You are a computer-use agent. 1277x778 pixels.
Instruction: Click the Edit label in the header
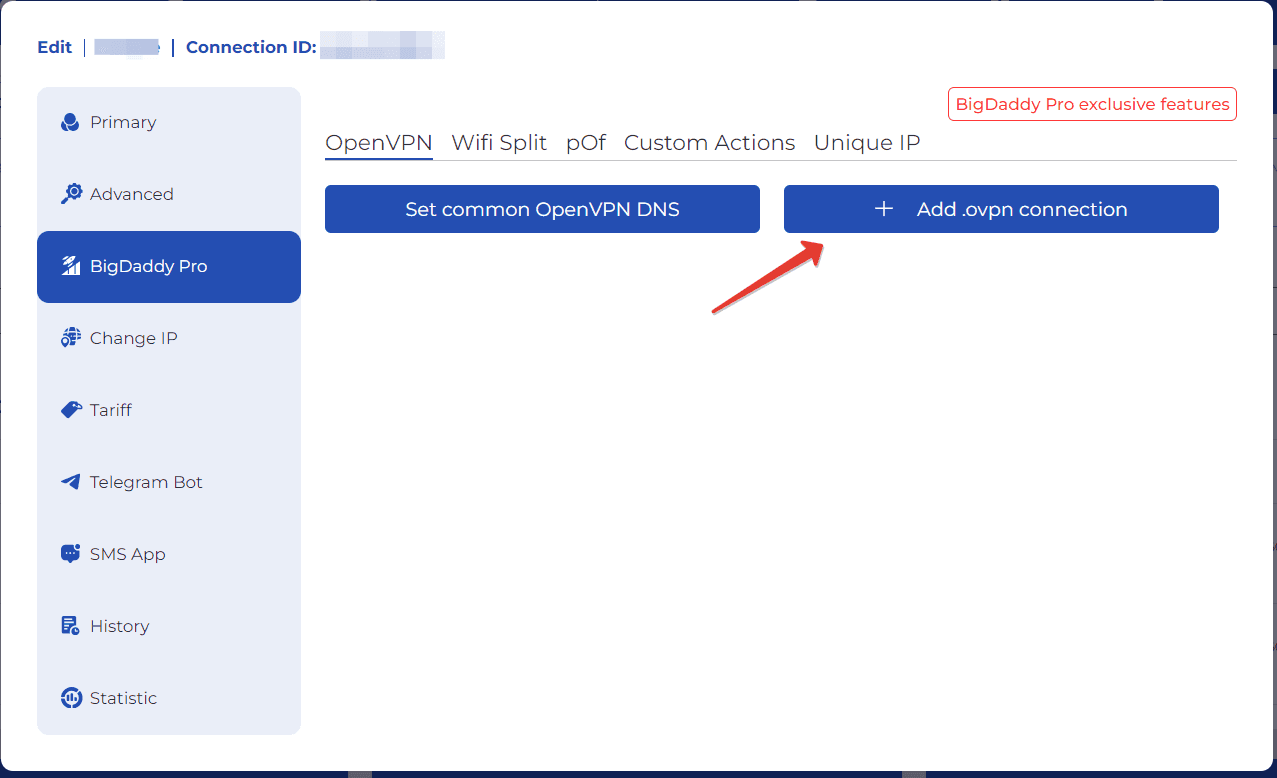(x=55, y=47)
